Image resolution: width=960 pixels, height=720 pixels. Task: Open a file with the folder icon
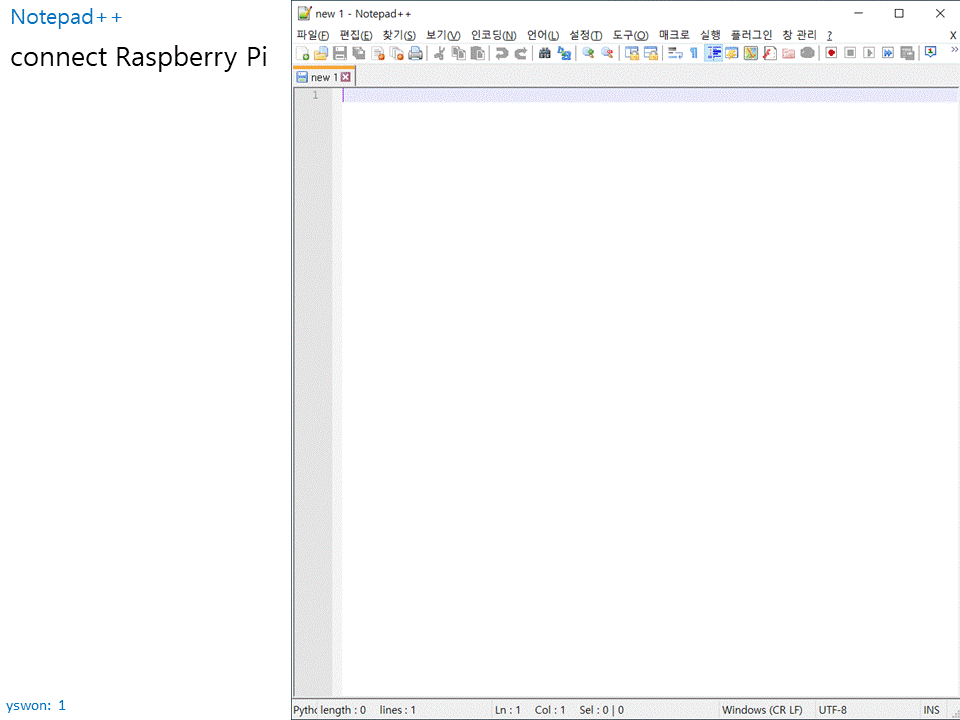321,53
